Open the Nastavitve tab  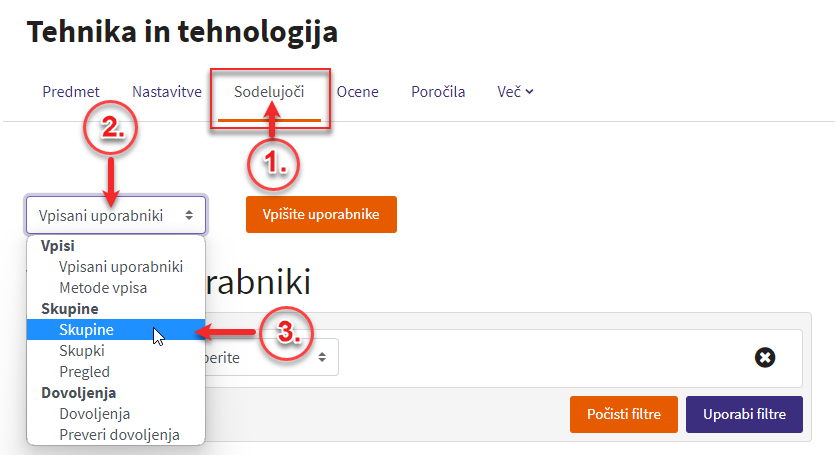167,92
